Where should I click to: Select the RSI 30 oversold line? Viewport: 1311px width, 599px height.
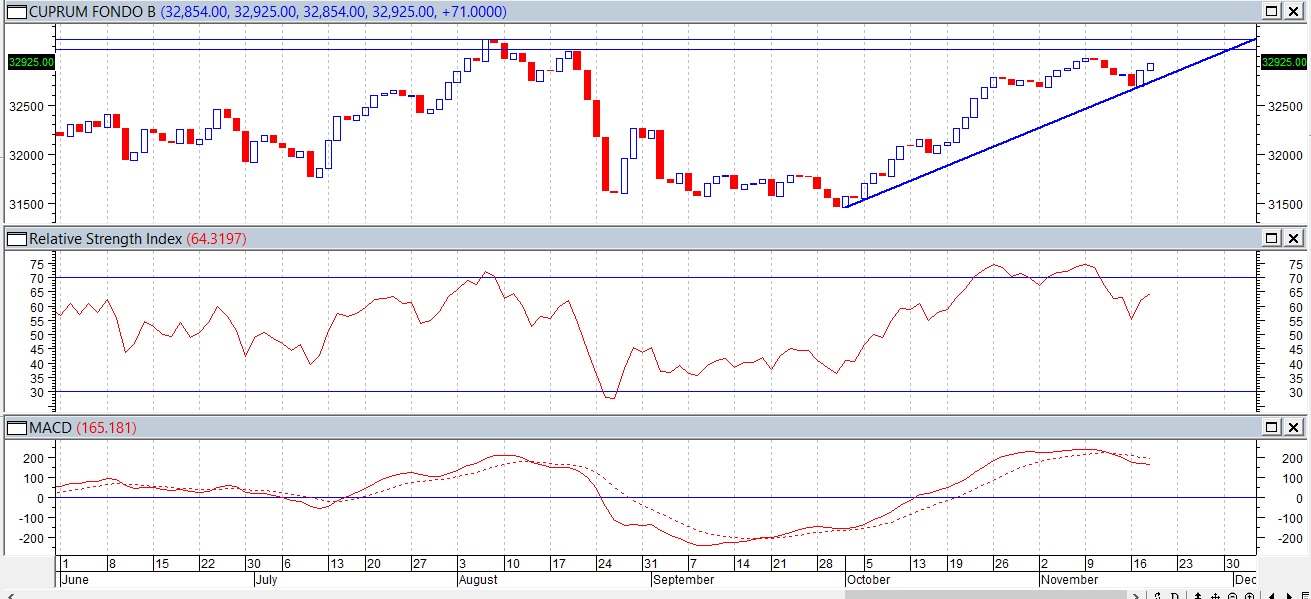655,391
